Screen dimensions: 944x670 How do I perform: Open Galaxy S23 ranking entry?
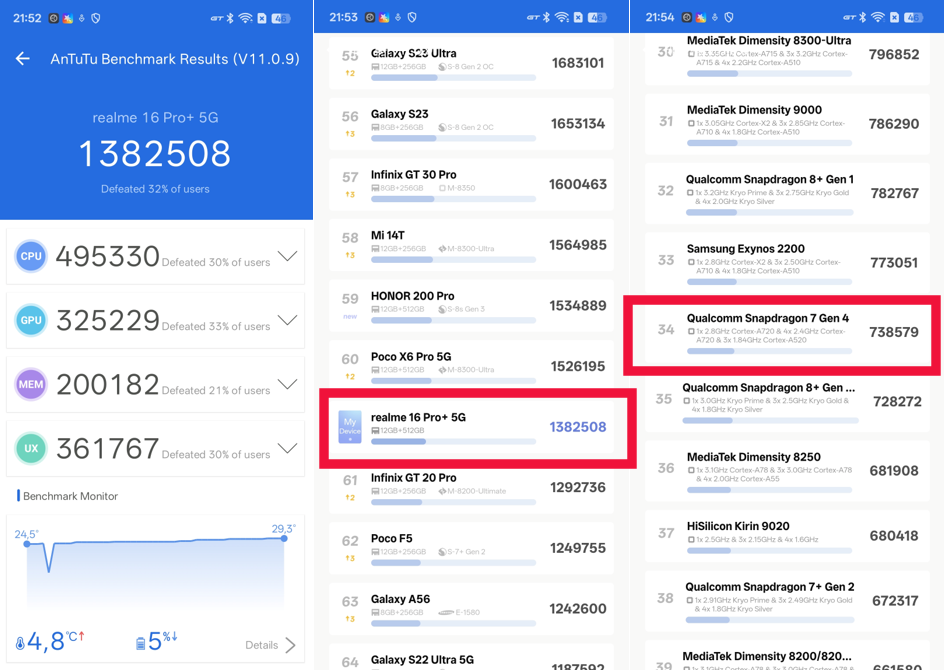point(471,123)
